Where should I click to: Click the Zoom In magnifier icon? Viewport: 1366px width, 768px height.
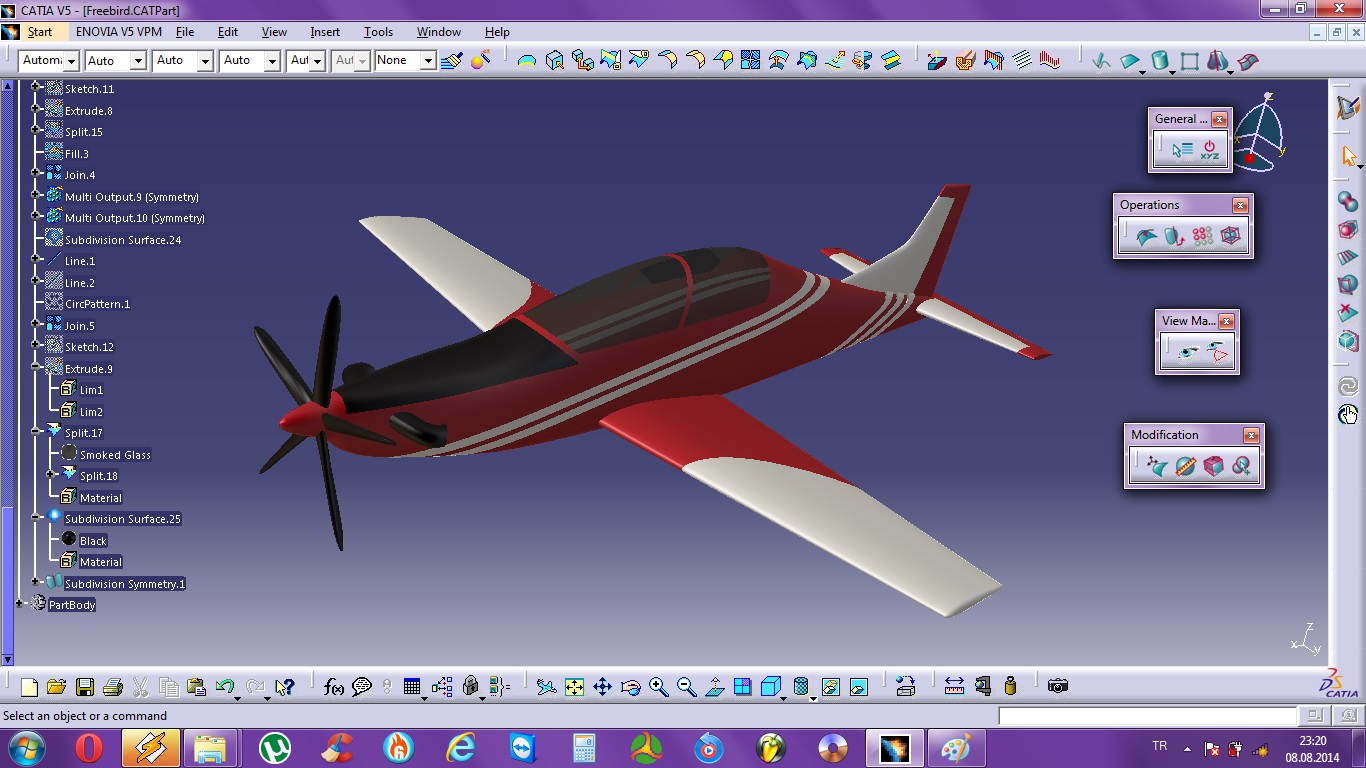coord(658,687)
